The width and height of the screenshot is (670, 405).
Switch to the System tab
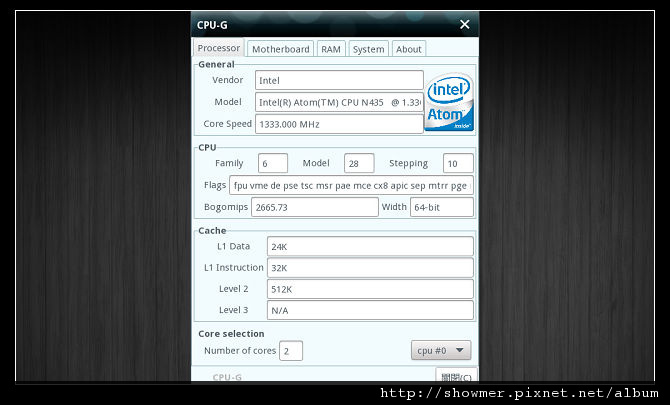pos(368,49)
